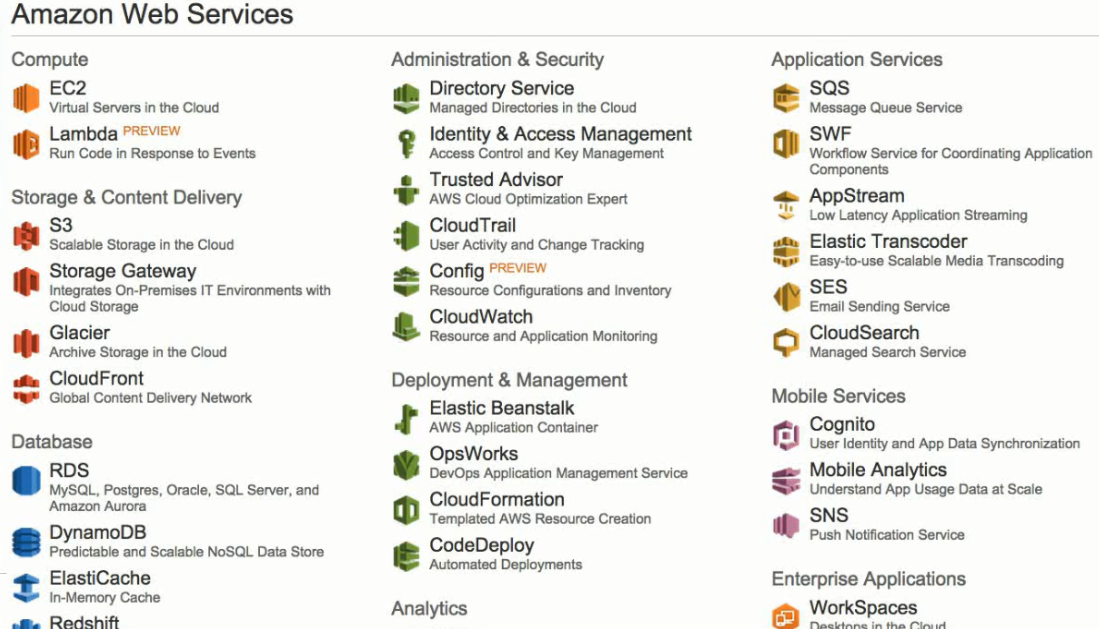The width and height of the screenshot is (1099, 629).
Task: Open the CloudTrail service link
Action: pos(472,226)
